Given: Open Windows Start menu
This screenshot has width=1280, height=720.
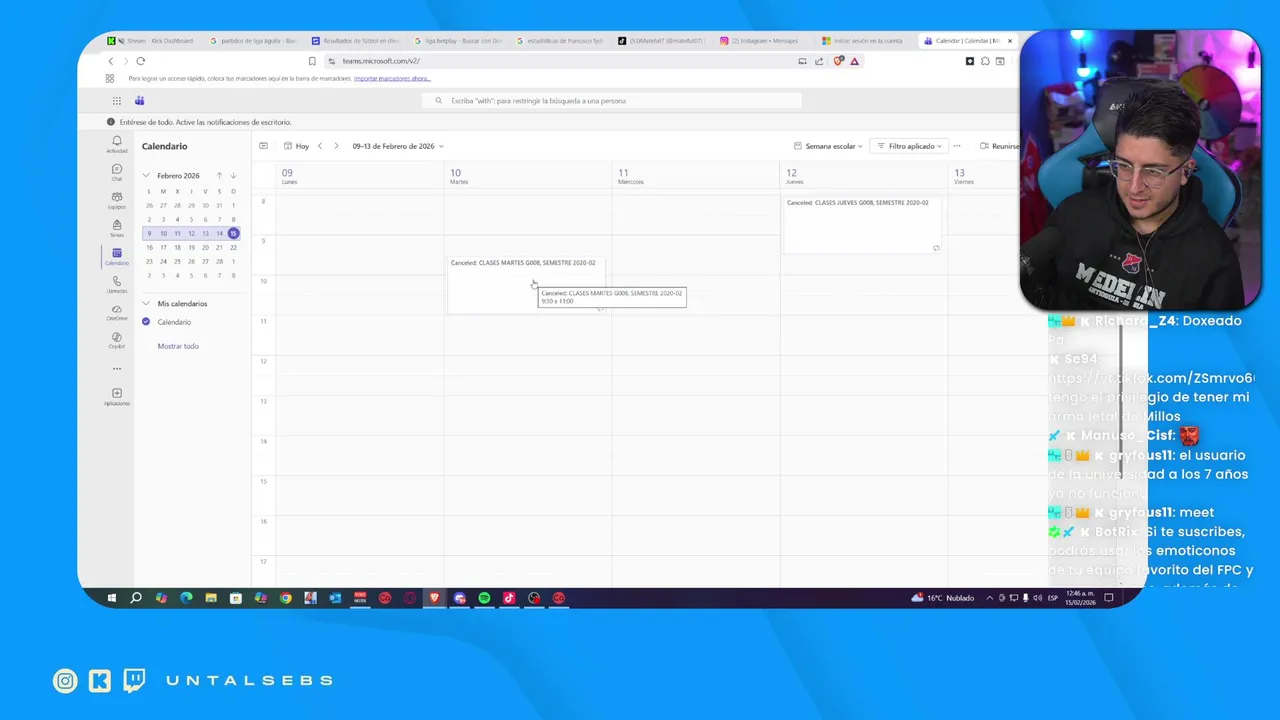Looking at the screenshot, I should click(x=112, y=598).
